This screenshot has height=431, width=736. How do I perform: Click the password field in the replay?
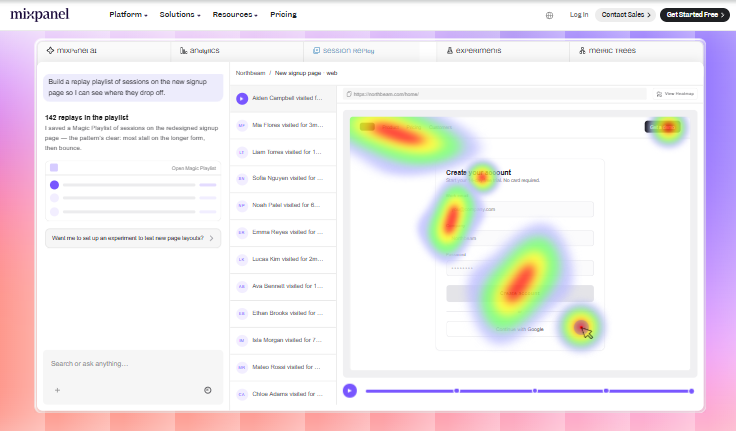pos(520,268)
